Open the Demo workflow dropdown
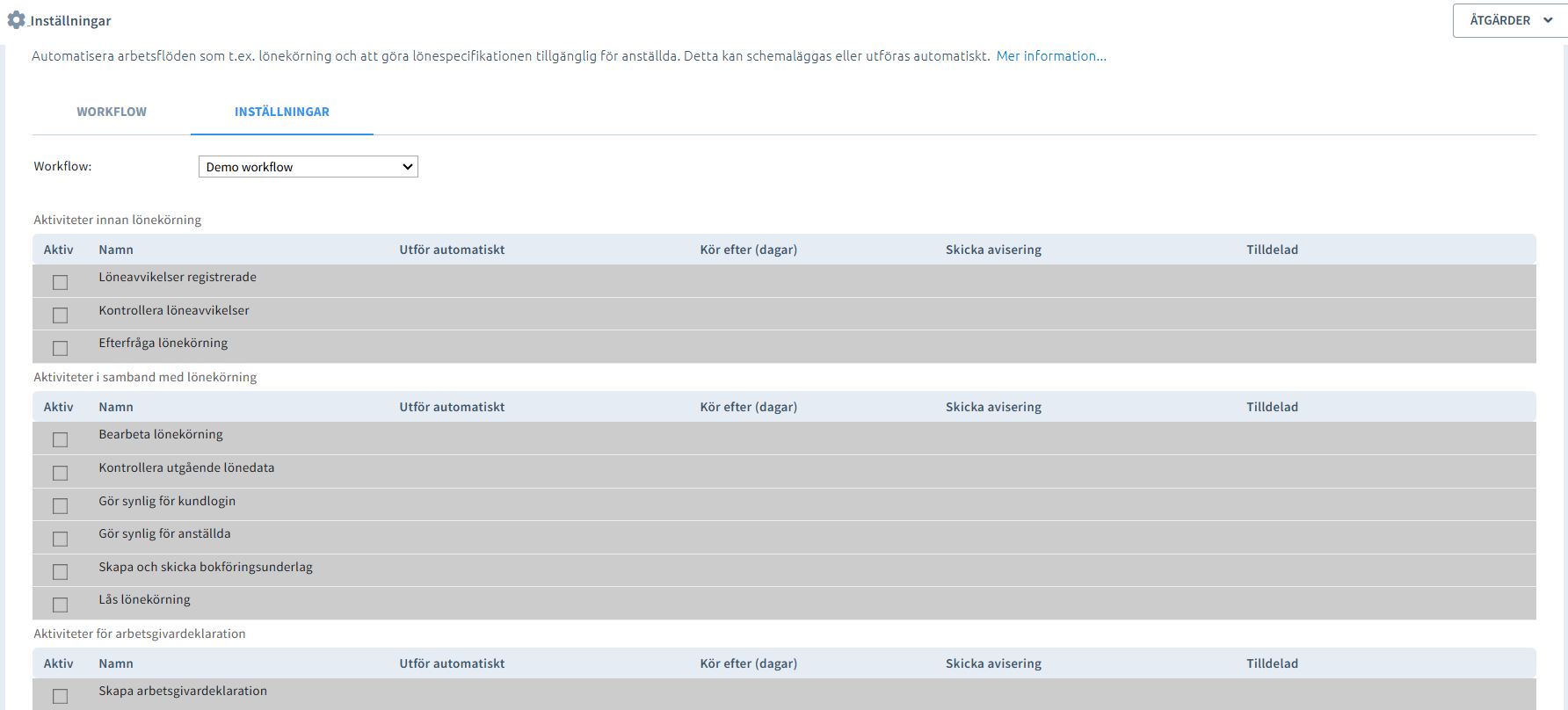The image size is (1568, 710). tap(309, 167)
